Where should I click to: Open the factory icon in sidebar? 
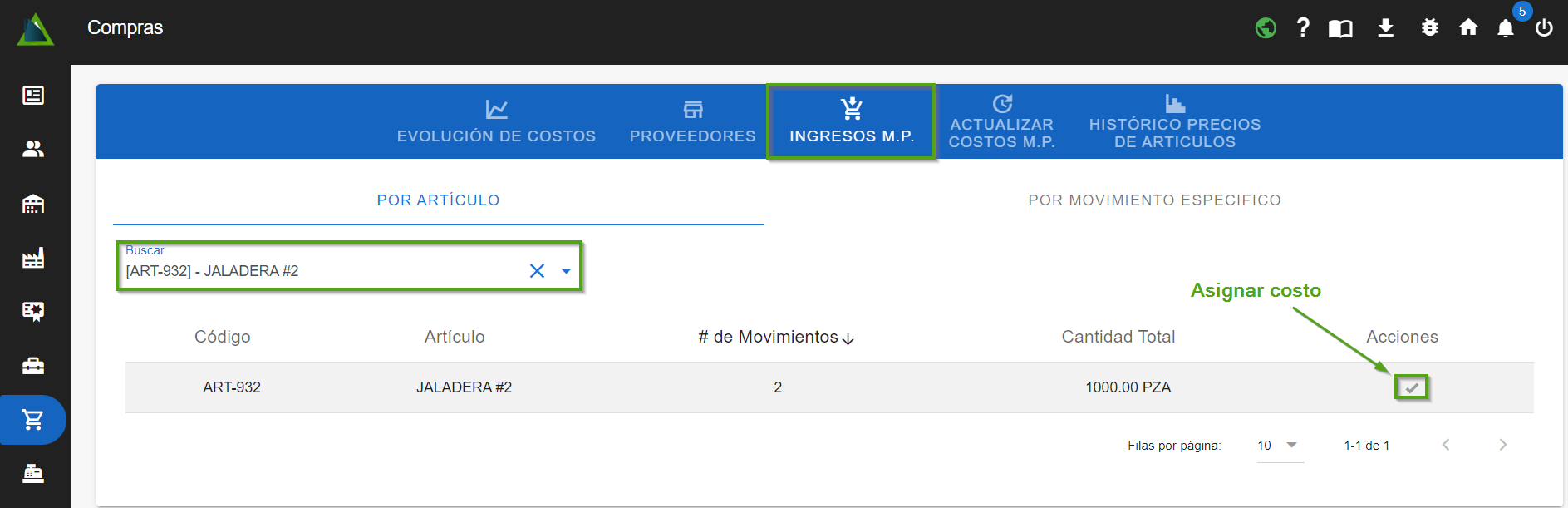(x=33, y=259)
